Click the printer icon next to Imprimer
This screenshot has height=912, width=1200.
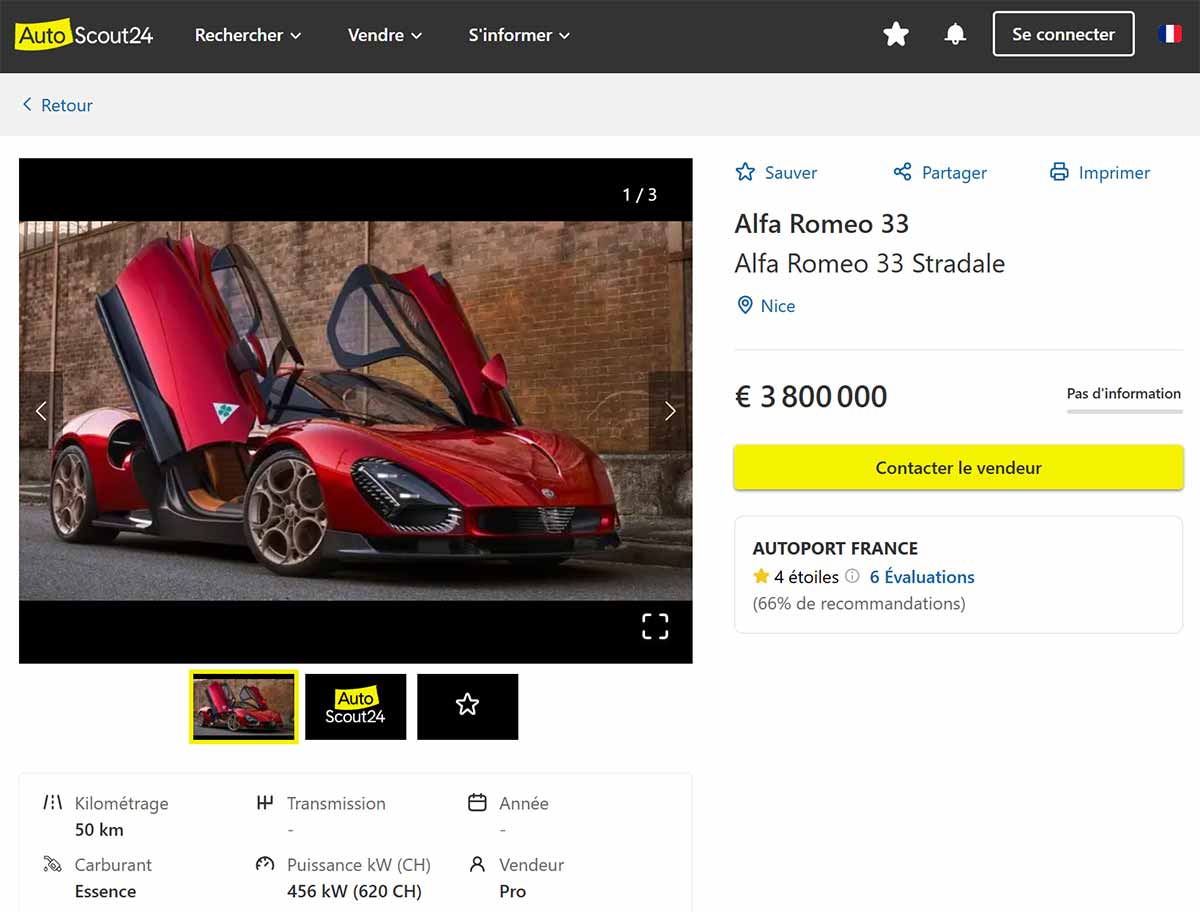click(1059, 172)
